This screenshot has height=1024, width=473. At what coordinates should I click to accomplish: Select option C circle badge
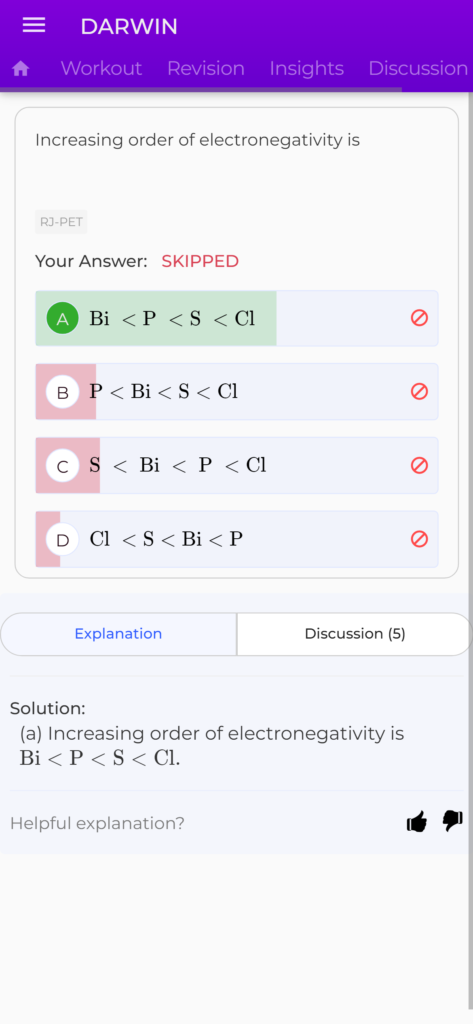point(63,466)
